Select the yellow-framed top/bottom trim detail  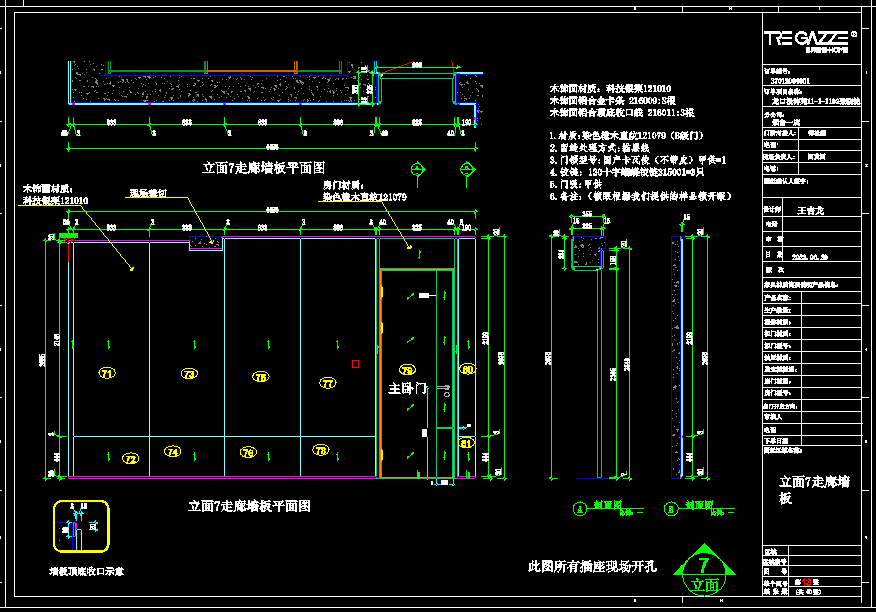point(81,526)
